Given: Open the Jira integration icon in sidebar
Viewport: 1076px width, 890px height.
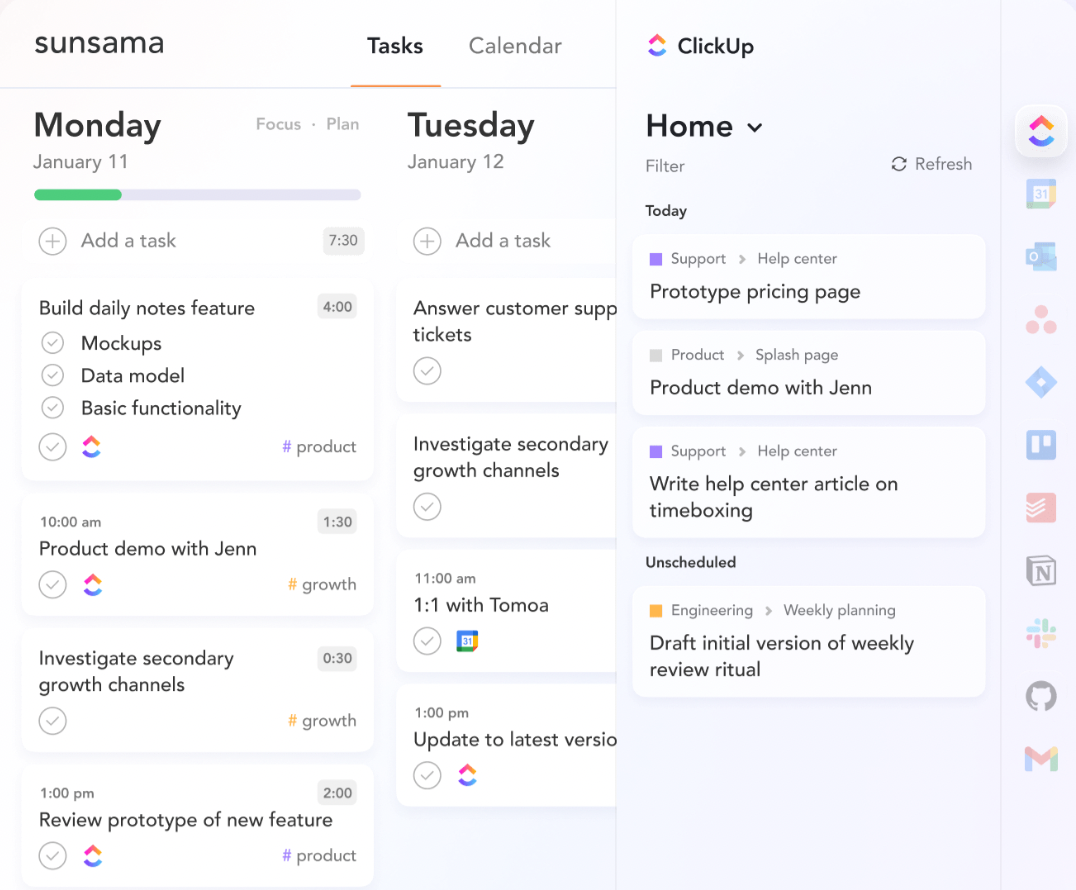Looking at the screenshot, I should tap(1041, 382).
